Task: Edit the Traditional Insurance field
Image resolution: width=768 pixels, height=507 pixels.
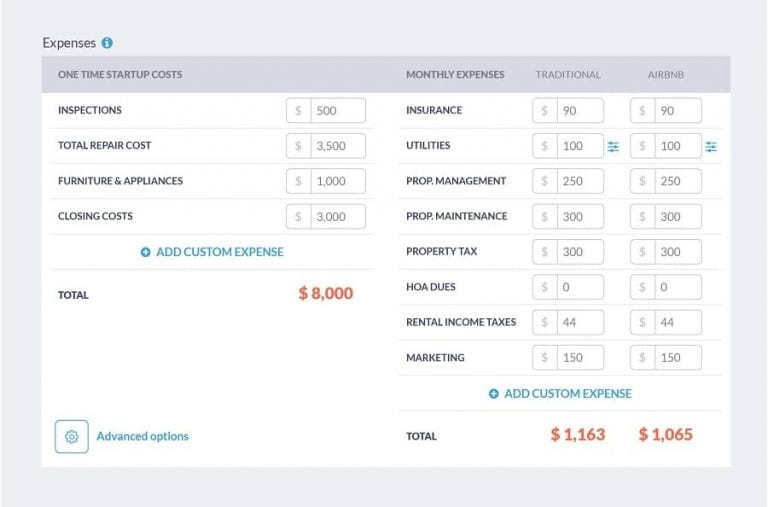Action: coord(579,111)
